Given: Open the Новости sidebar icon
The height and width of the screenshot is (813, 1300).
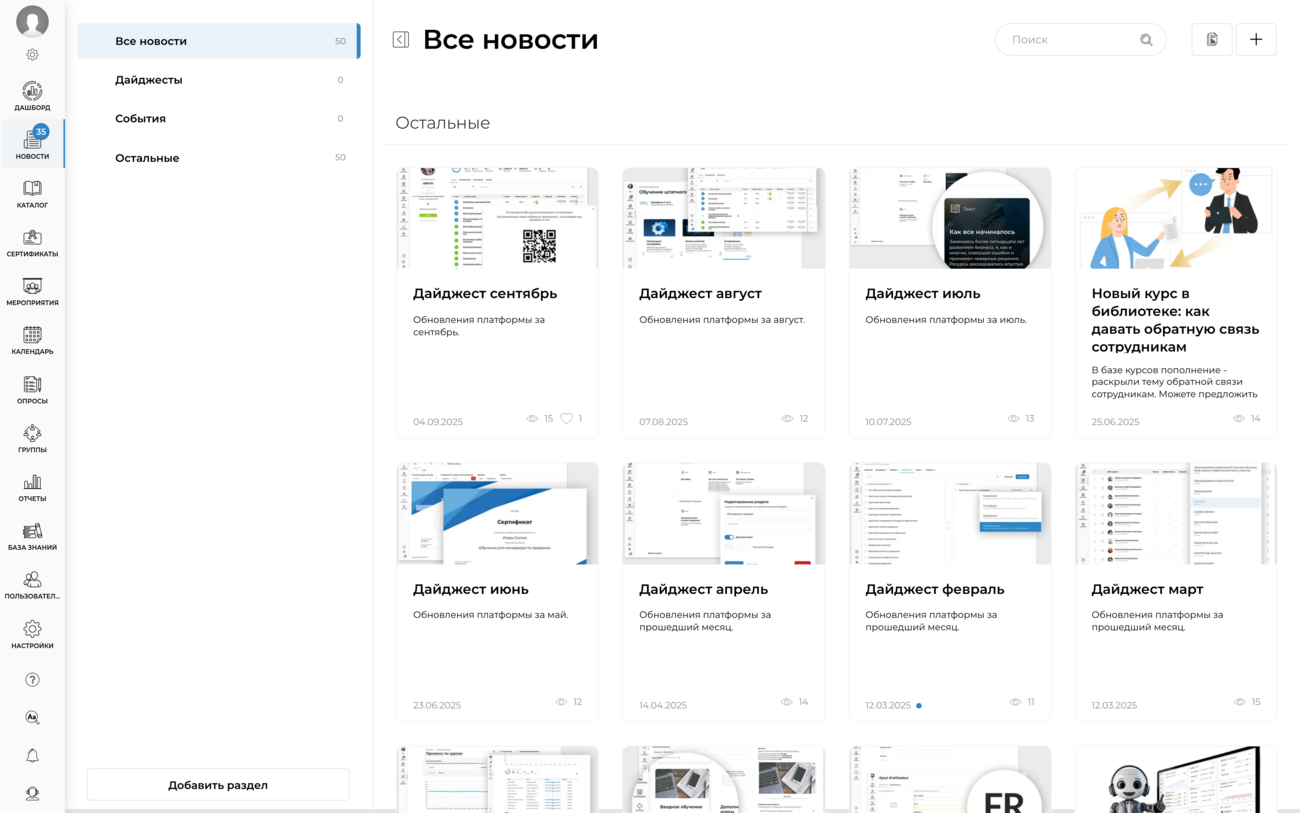Looking at the screenshot, I should [32, 144].
